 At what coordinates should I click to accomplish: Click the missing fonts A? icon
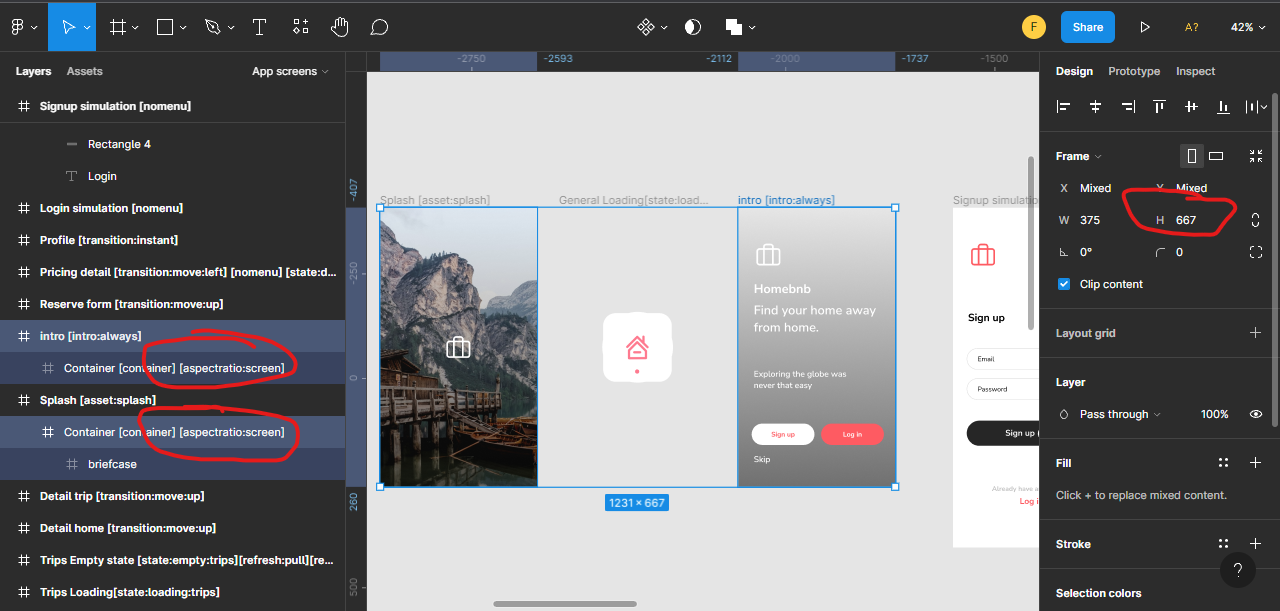pyautogui.click(x=1191, y=27)
